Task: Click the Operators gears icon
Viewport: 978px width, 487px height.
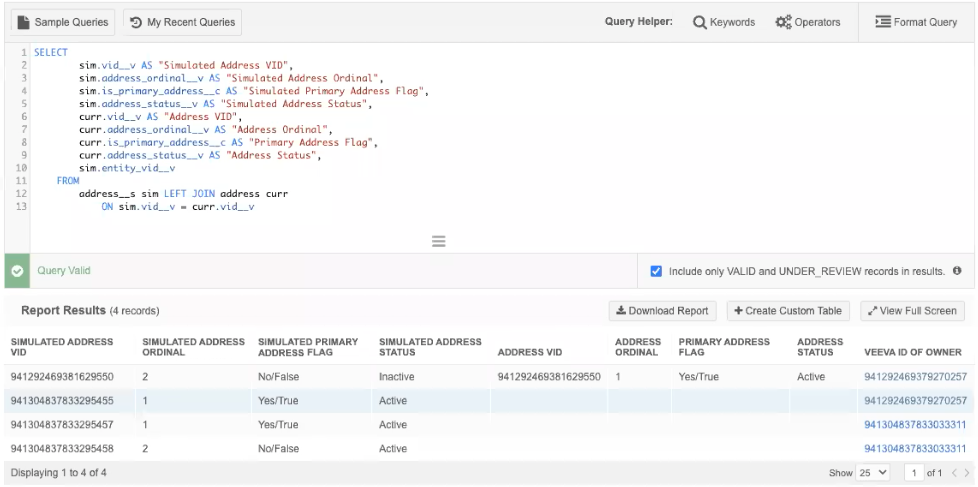Action: click(783, 22)
